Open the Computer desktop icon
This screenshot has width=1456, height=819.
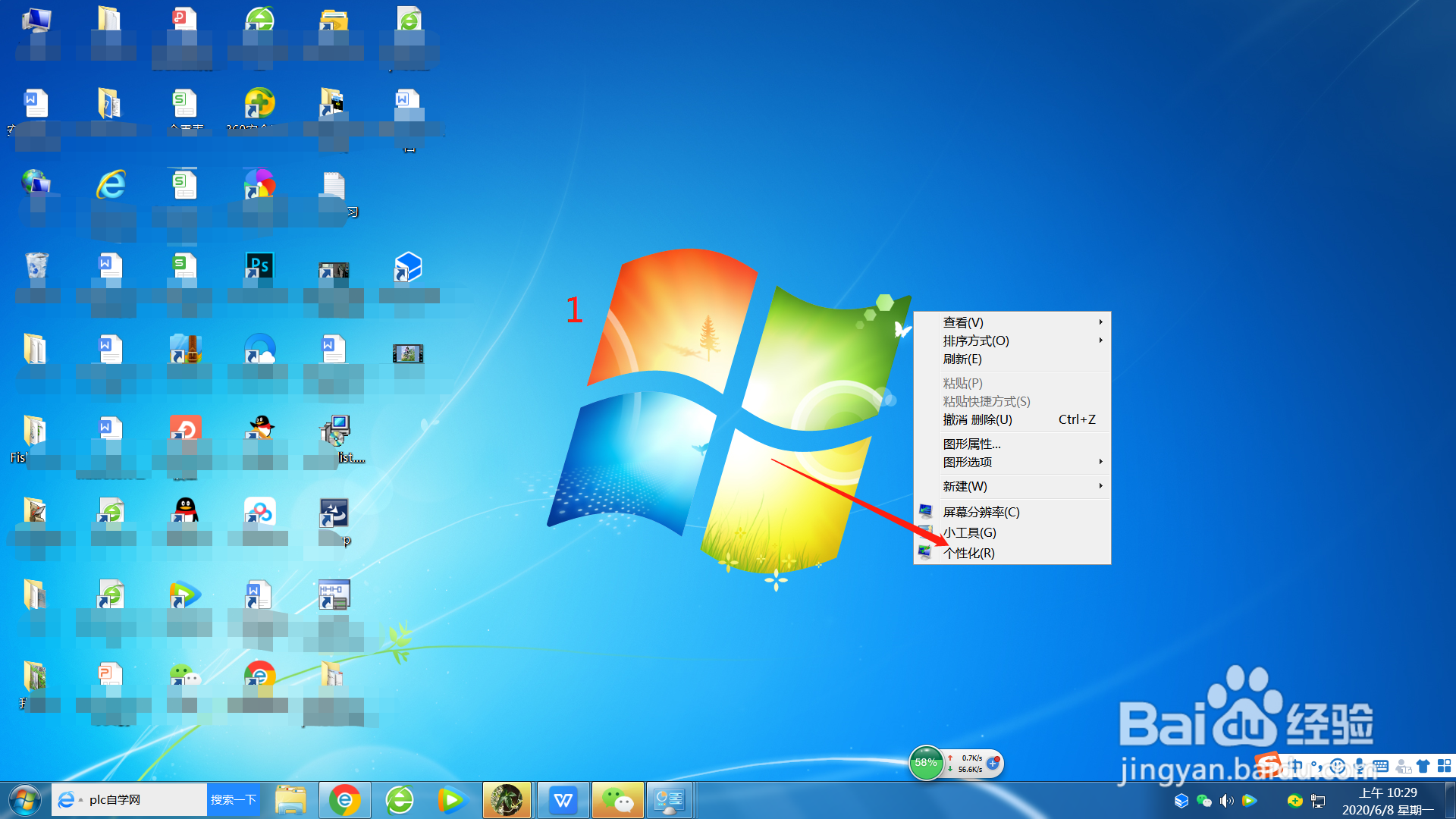point(36,20)
